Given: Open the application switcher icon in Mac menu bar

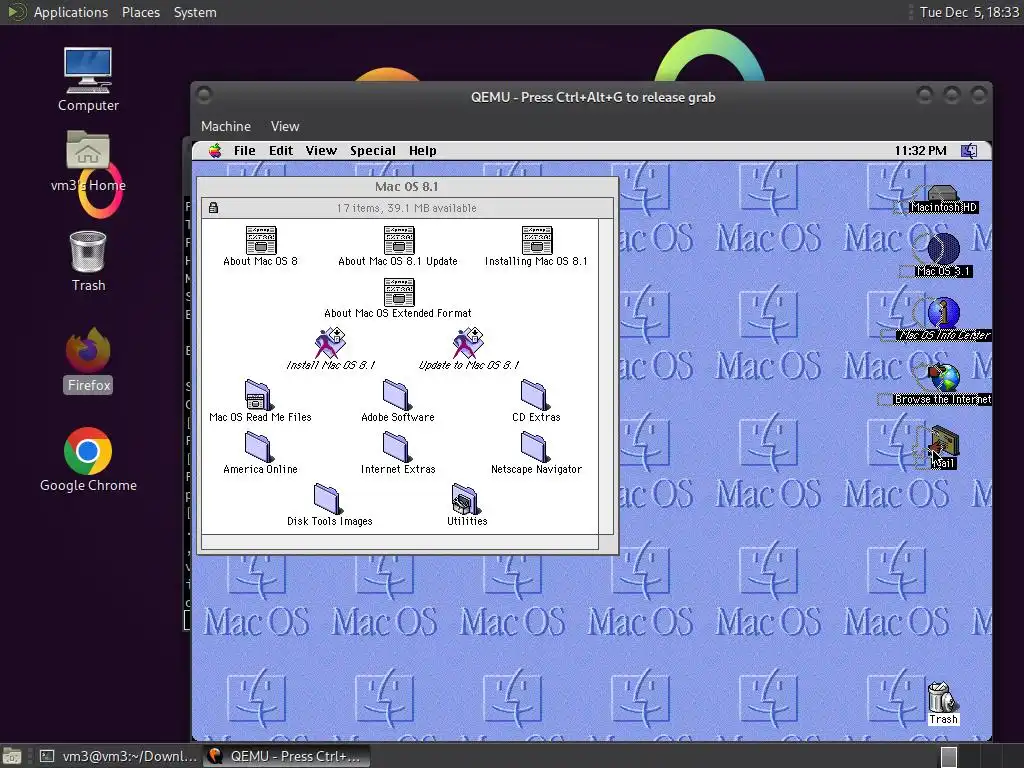Looking at the screenshot, I should click(969, 151).
